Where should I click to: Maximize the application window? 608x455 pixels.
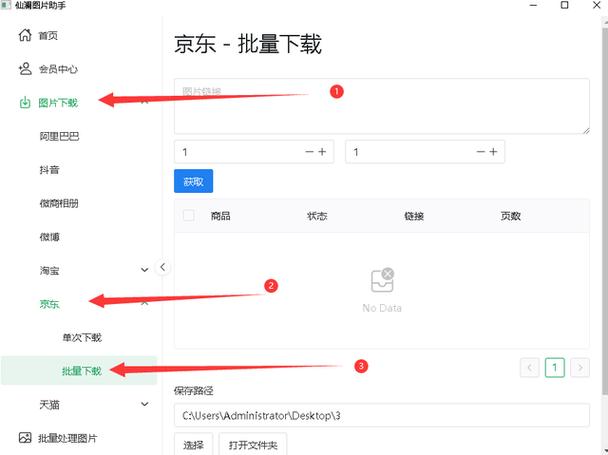565,5
